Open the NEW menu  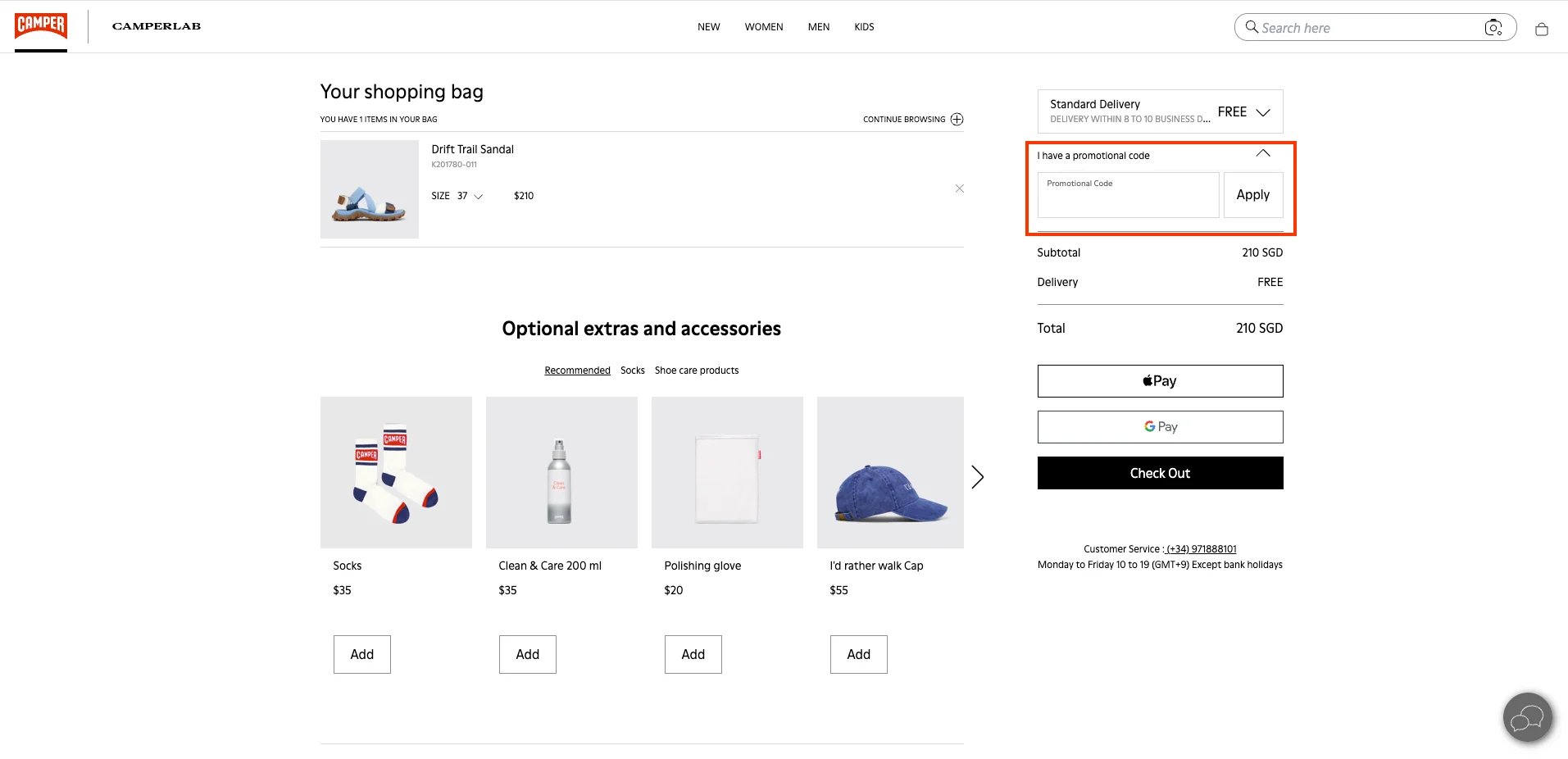(709, 27)
